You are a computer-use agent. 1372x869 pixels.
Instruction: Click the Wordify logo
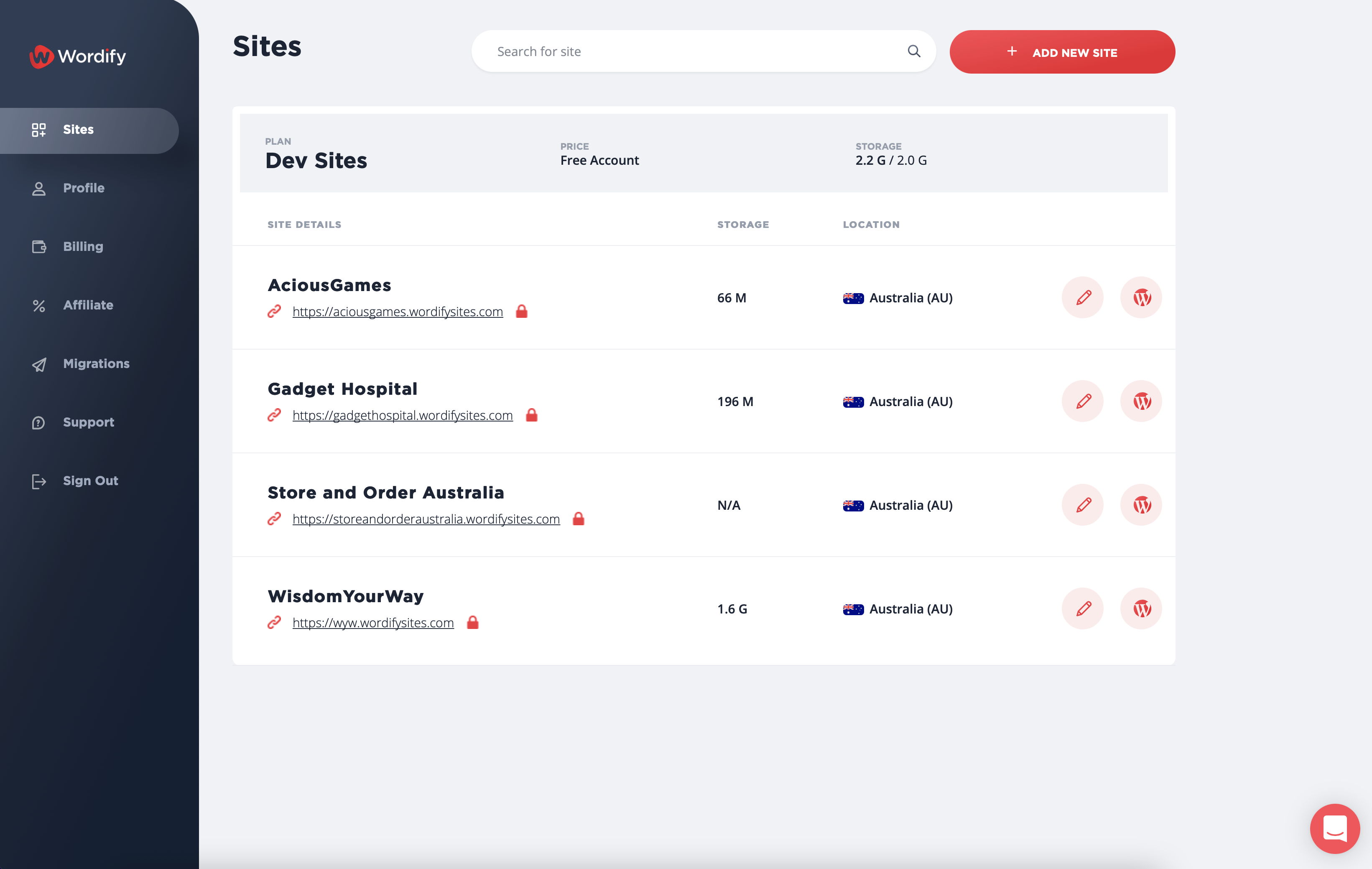tap(77, 56)
